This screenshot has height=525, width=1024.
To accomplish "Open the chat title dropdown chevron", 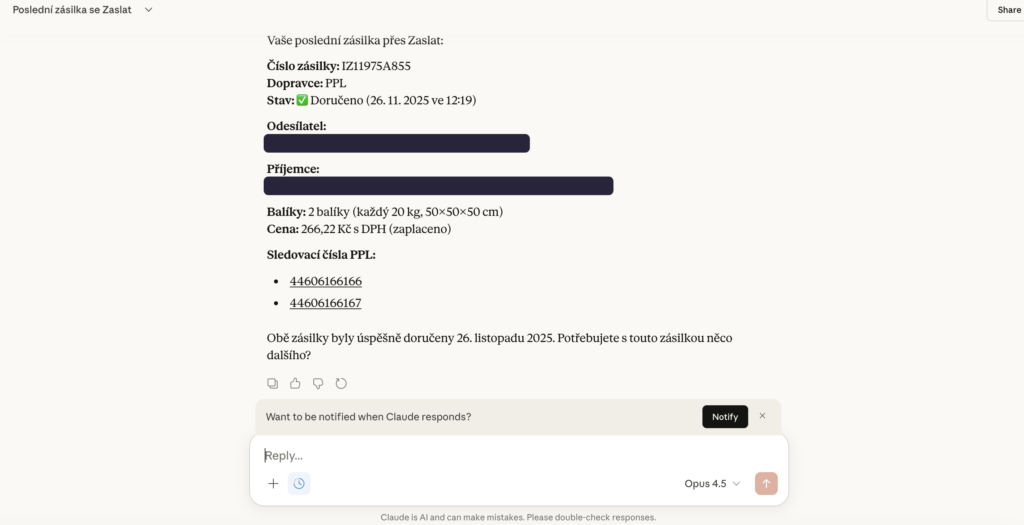I will point(148,10).
